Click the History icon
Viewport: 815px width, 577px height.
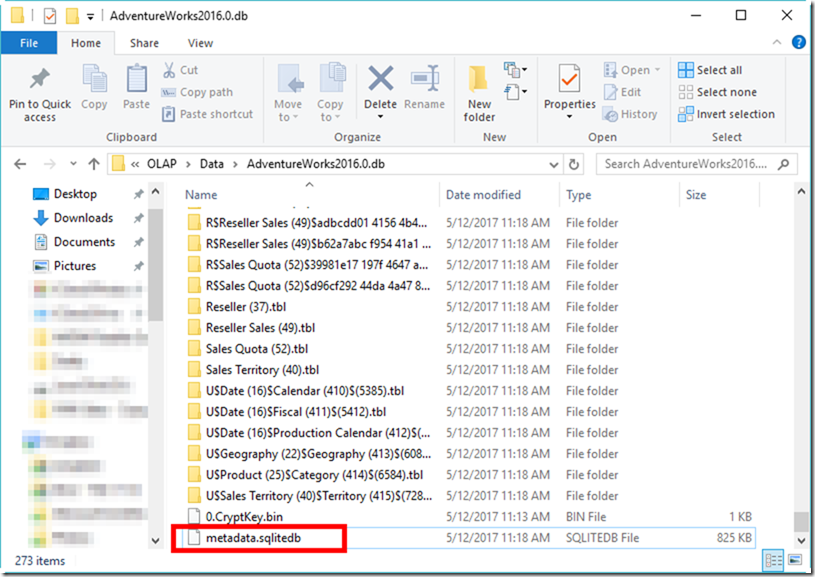[x=610, y=114]
